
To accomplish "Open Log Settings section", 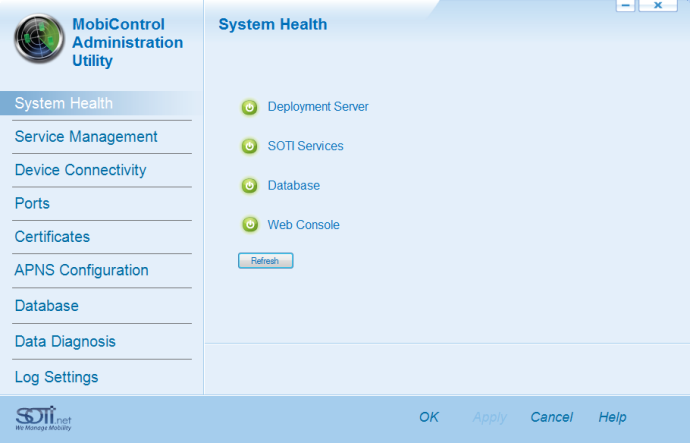I will [x=56, y=377].
